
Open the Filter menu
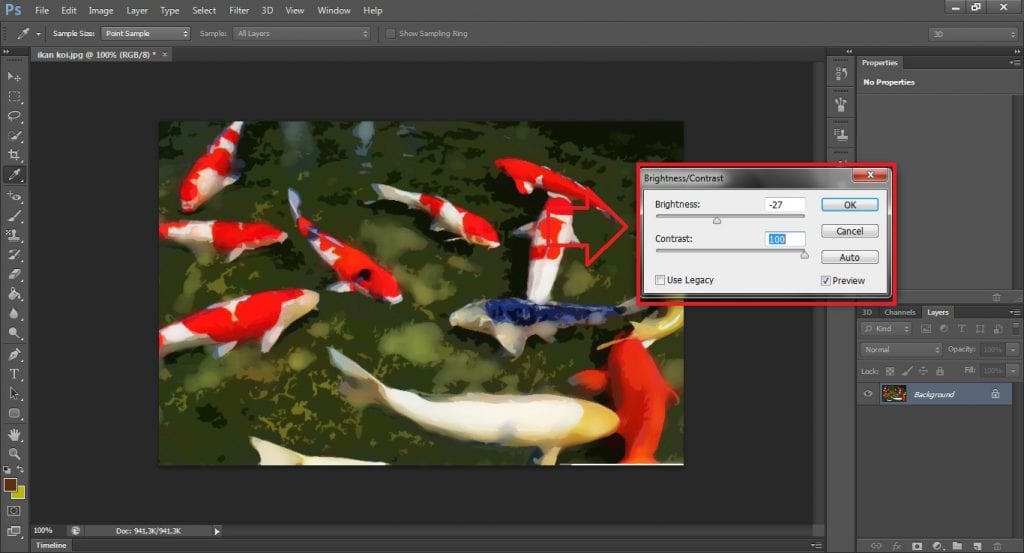click(x=239, y=10)
